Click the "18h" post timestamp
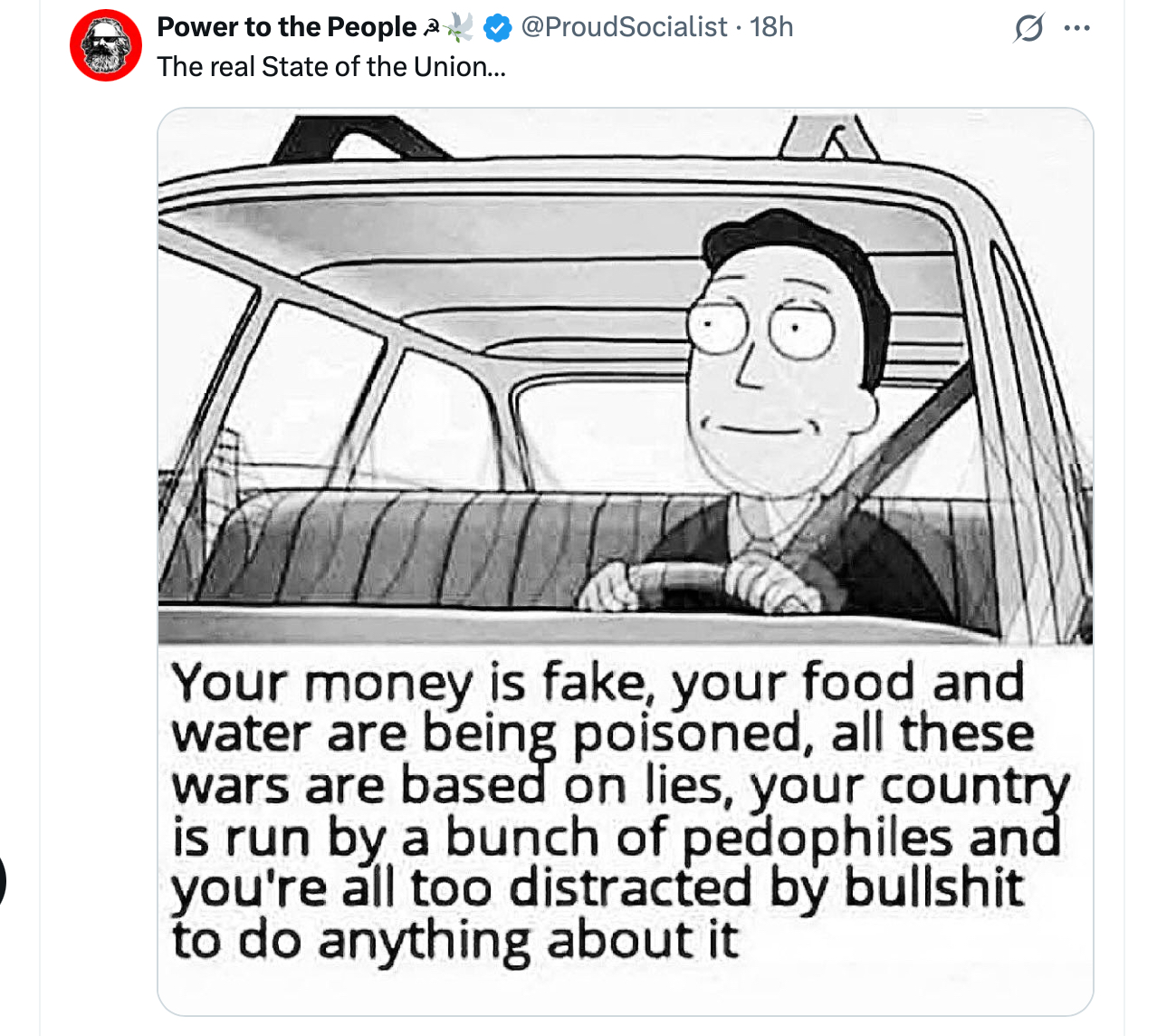 point(771,27)
